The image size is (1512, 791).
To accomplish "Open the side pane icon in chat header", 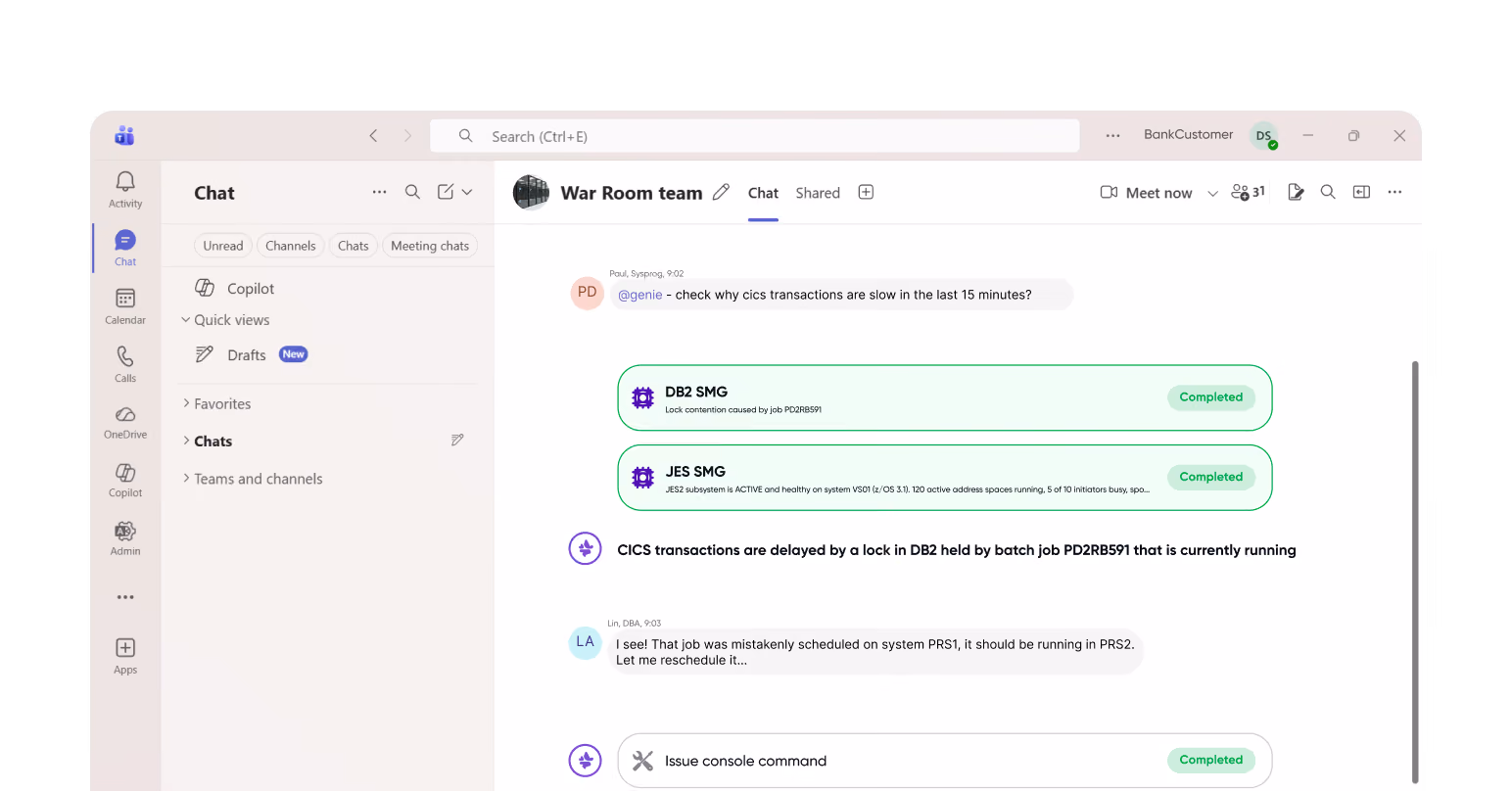I will coord(1361,192).
